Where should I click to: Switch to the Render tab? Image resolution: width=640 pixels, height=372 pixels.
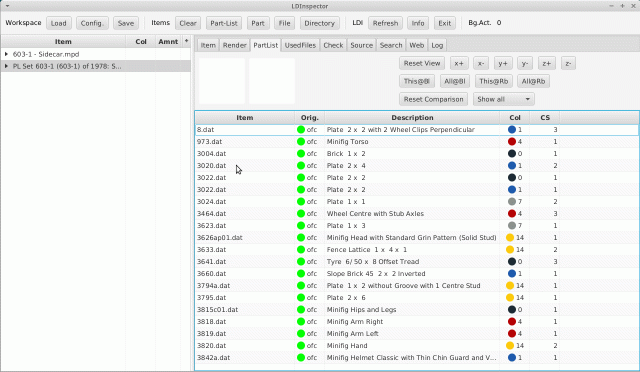pyautogui.click(x=234, y=45)
